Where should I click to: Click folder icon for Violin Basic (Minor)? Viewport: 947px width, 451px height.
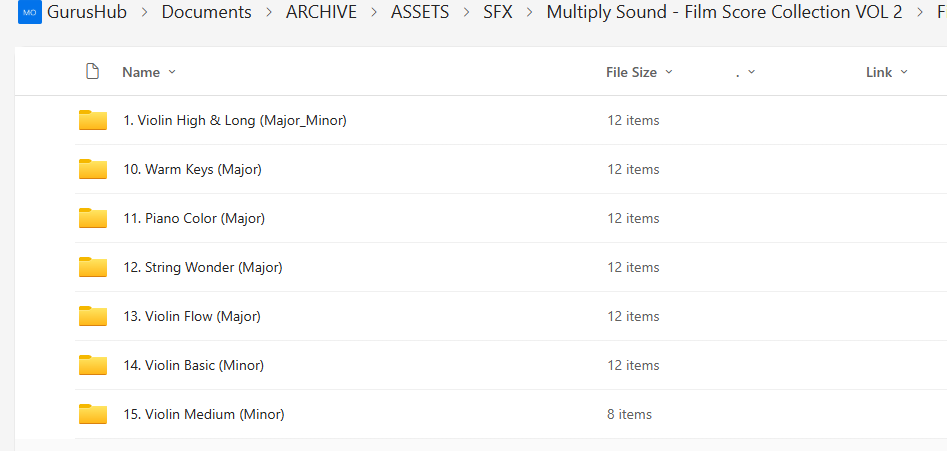[93, 366]
